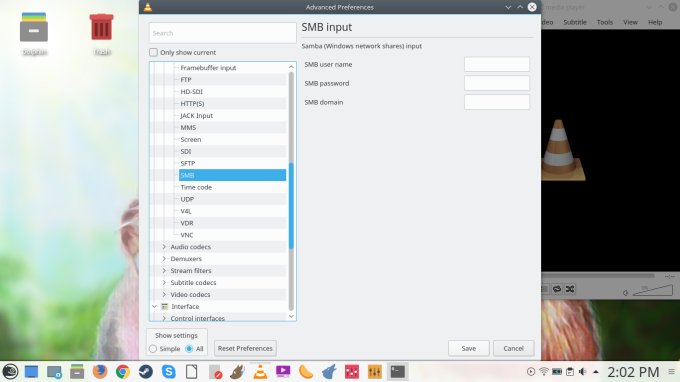
Task: Select Screen in the tree
Action: pos(190,140)
